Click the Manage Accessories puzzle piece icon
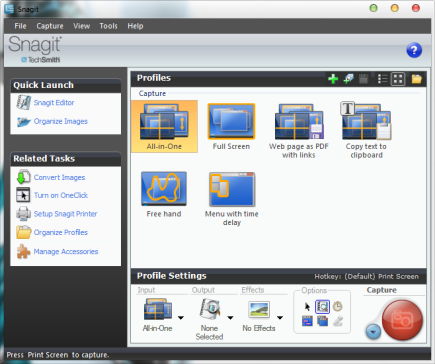 (23, 251)
